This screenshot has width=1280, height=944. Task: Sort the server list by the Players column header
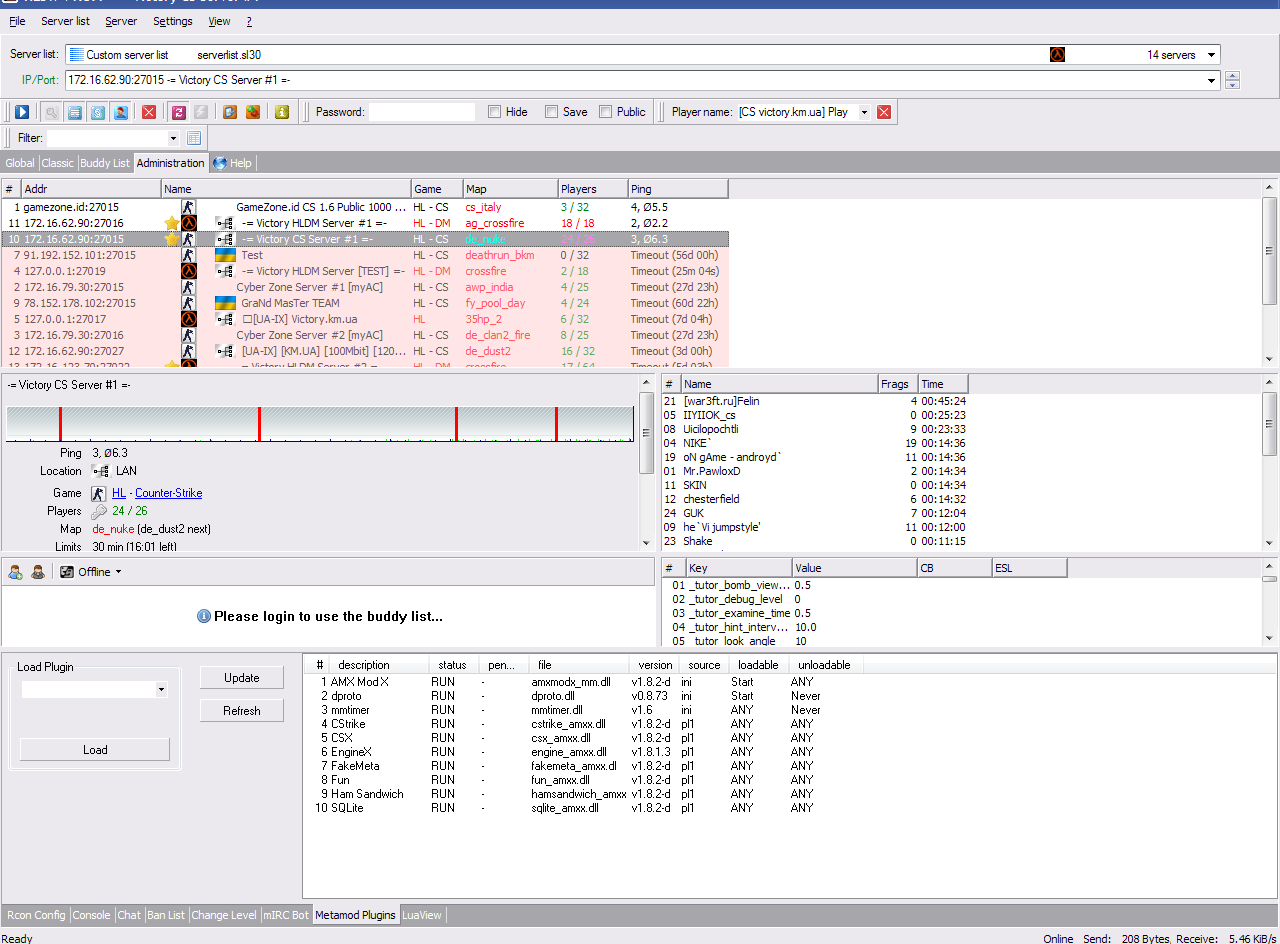[x=592, y=189]
